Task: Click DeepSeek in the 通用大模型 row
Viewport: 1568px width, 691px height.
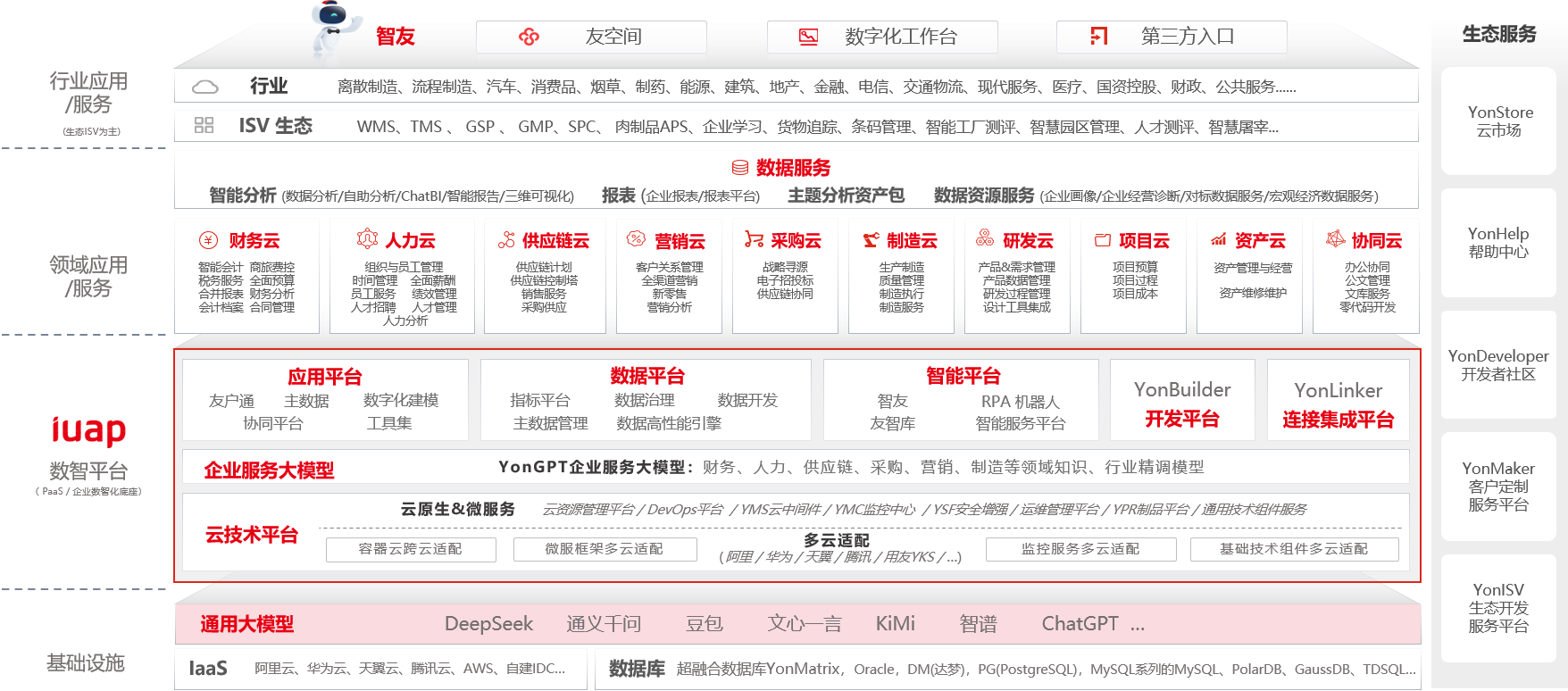Action: (488, 624)
